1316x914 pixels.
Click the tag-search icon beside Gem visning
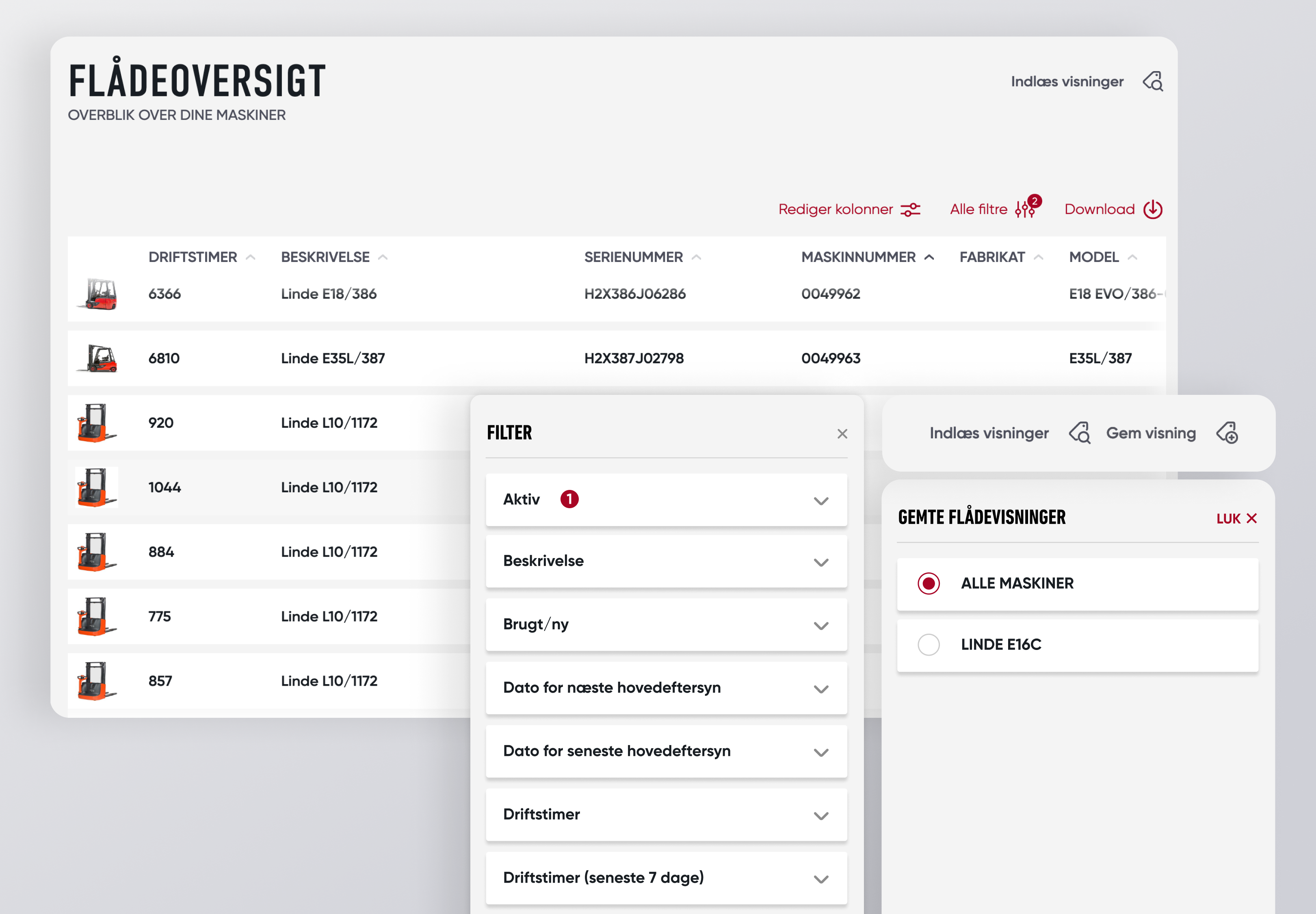click(1080, 433)
